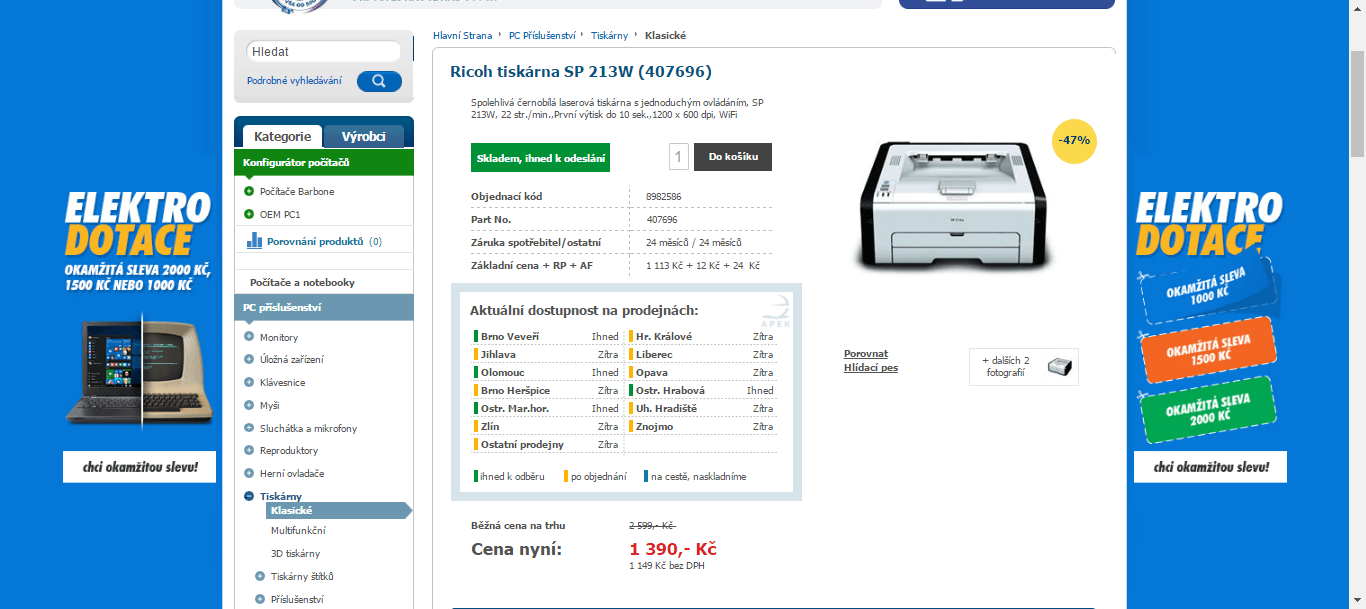
Task: Click the Porovnat link
Action: click(866, 354)
